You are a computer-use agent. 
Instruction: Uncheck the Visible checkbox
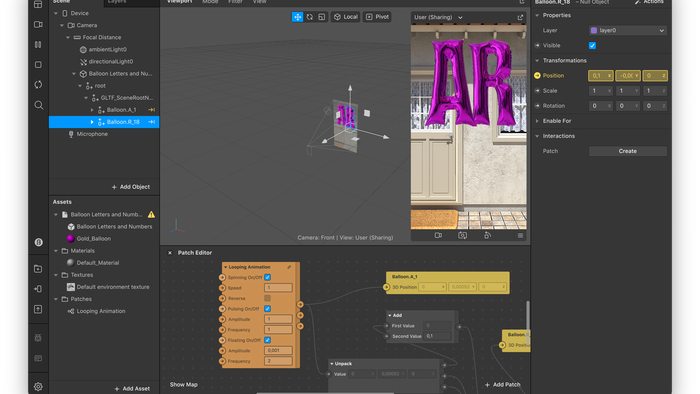click(x=592, y=46)
